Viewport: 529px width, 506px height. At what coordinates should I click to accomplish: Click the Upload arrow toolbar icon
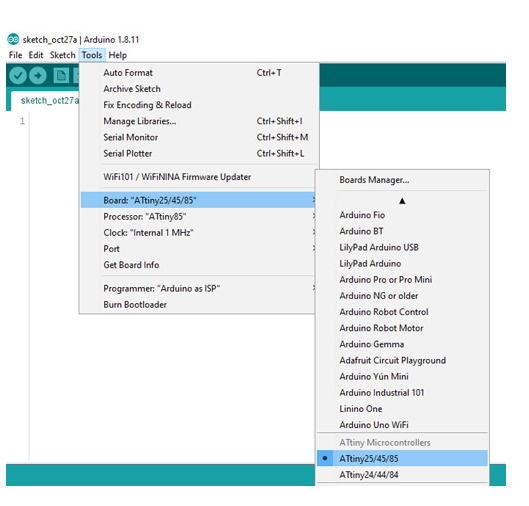coord(38,75)
